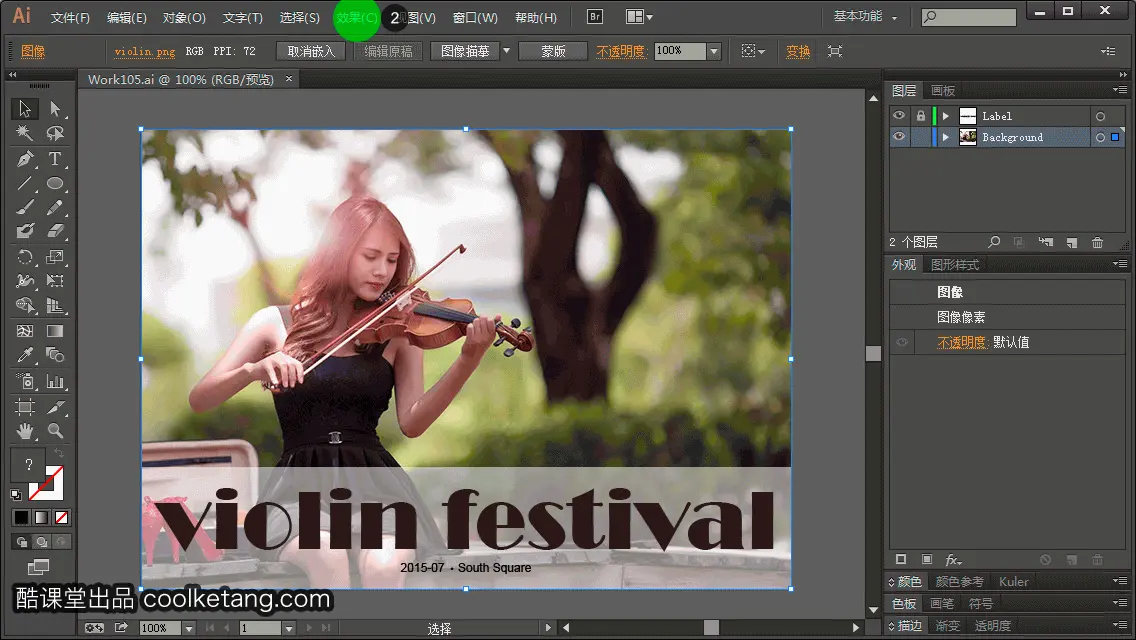Open the Kuler panel tab

pos(1013,581)
